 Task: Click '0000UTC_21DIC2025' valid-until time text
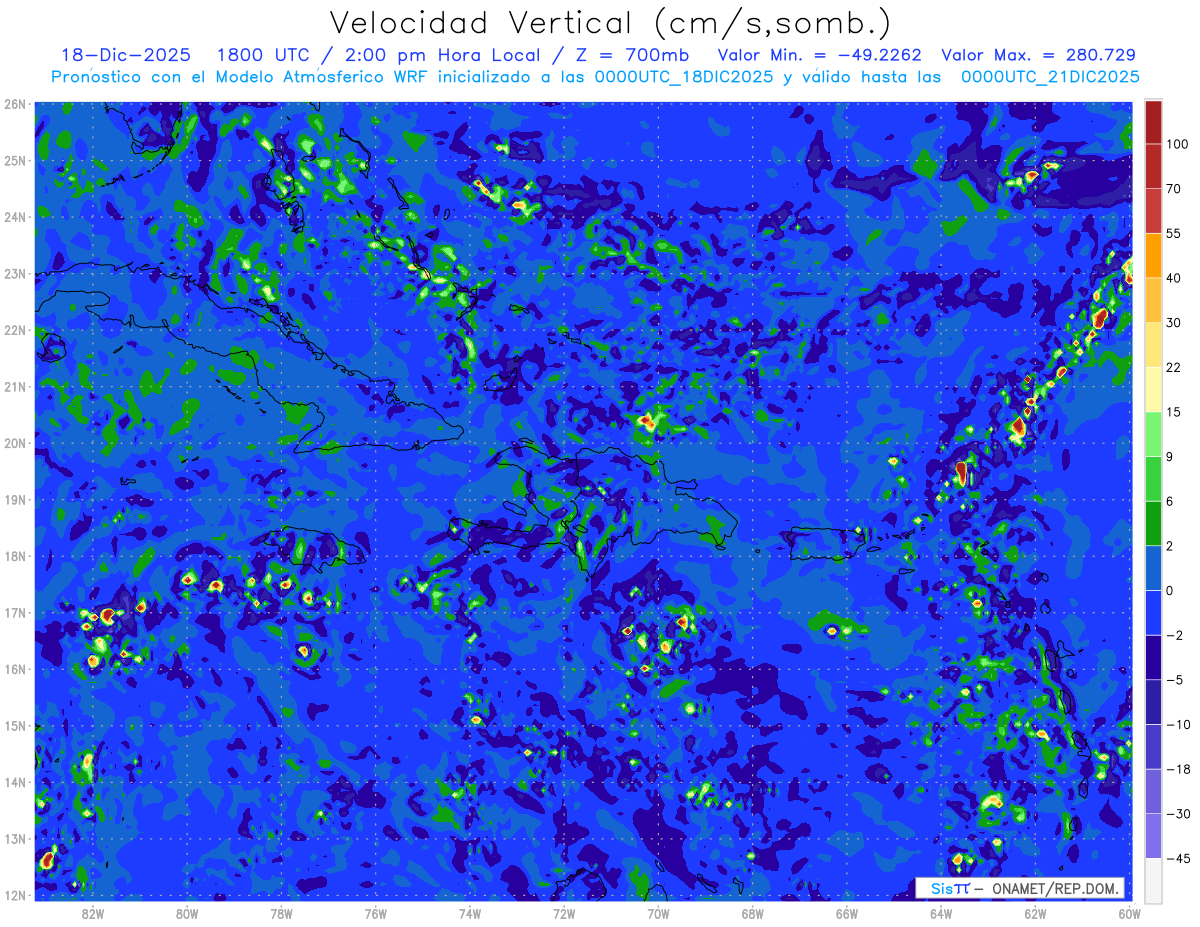[1050, 77]
